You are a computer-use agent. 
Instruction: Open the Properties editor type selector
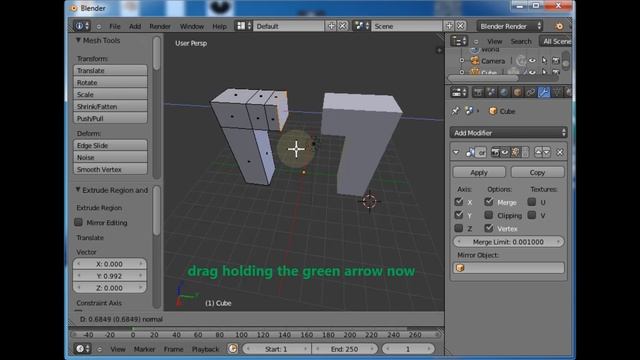click(459, 92)
